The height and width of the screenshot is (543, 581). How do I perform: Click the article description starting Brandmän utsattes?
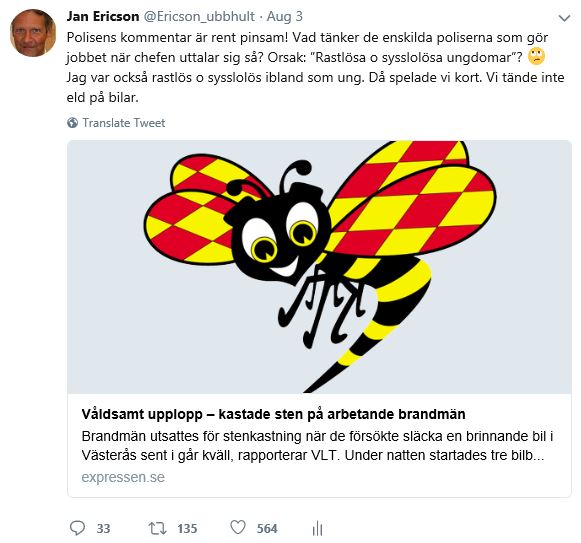[x=317, y=446]
